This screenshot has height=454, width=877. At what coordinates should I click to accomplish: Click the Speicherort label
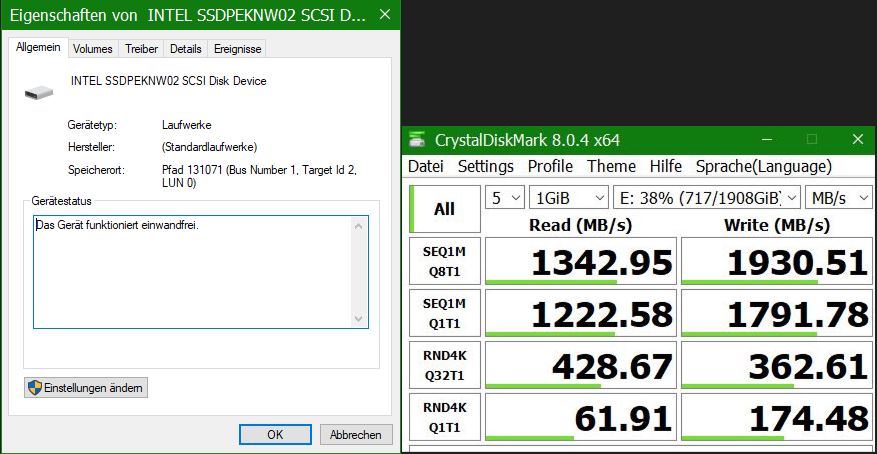[x=96, y=170]
